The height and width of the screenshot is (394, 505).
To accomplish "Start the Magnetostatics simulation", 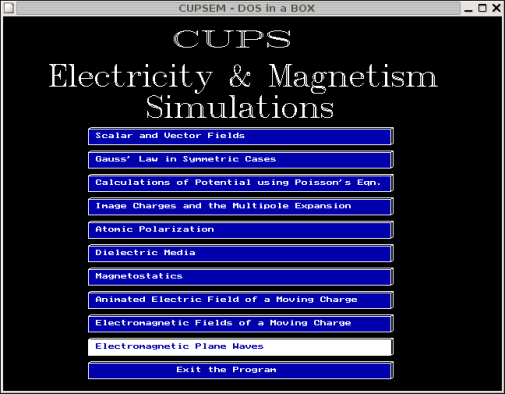I will coord(241,276).
